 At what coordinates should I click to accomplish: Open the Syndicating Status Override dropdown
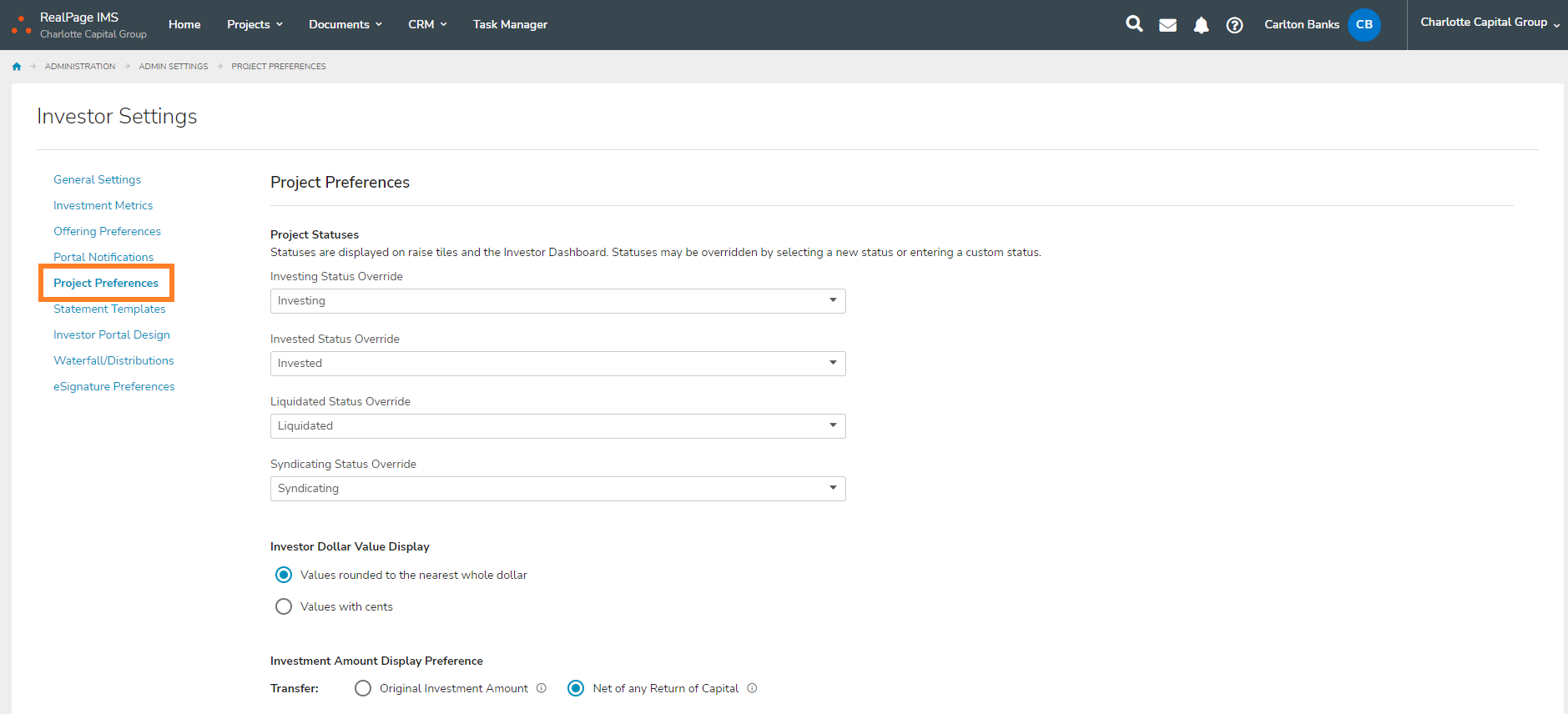point(557,489)
